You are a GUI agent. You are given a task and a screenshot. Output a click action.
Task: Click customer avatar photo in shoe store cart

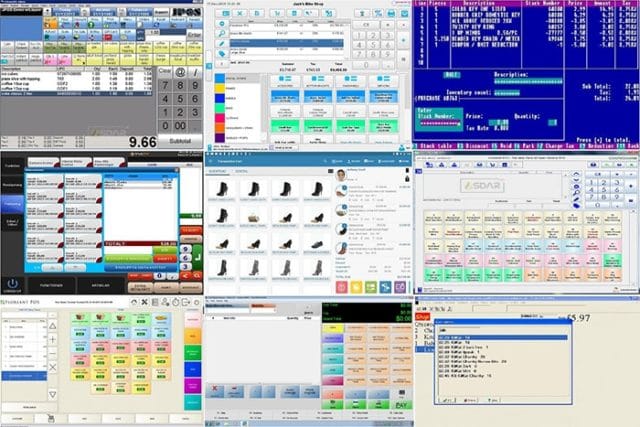pyautogui.click(x=341, y=175)
